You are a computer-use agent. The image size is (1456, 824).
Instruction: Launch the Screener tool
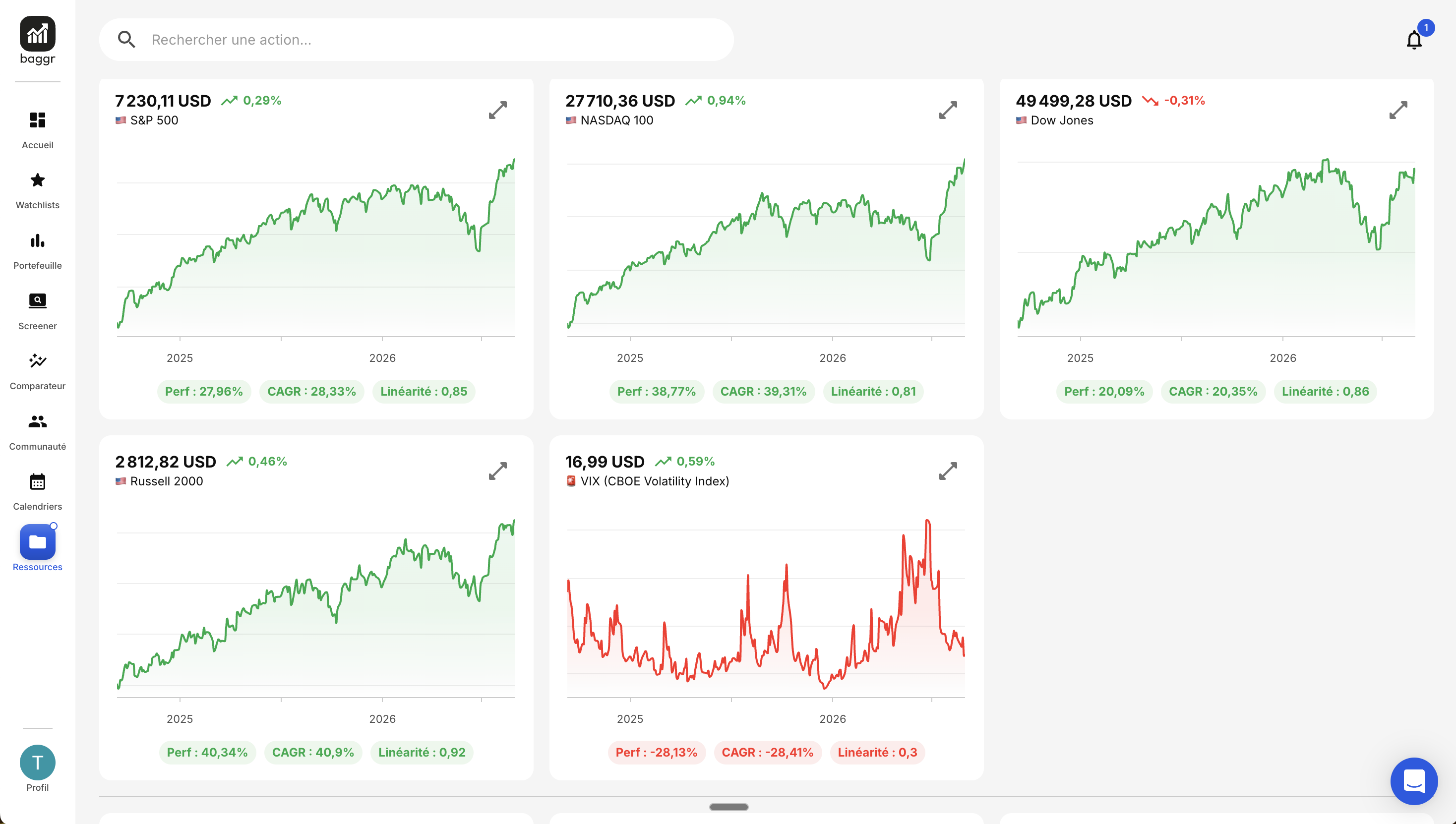tap(37, 310)
